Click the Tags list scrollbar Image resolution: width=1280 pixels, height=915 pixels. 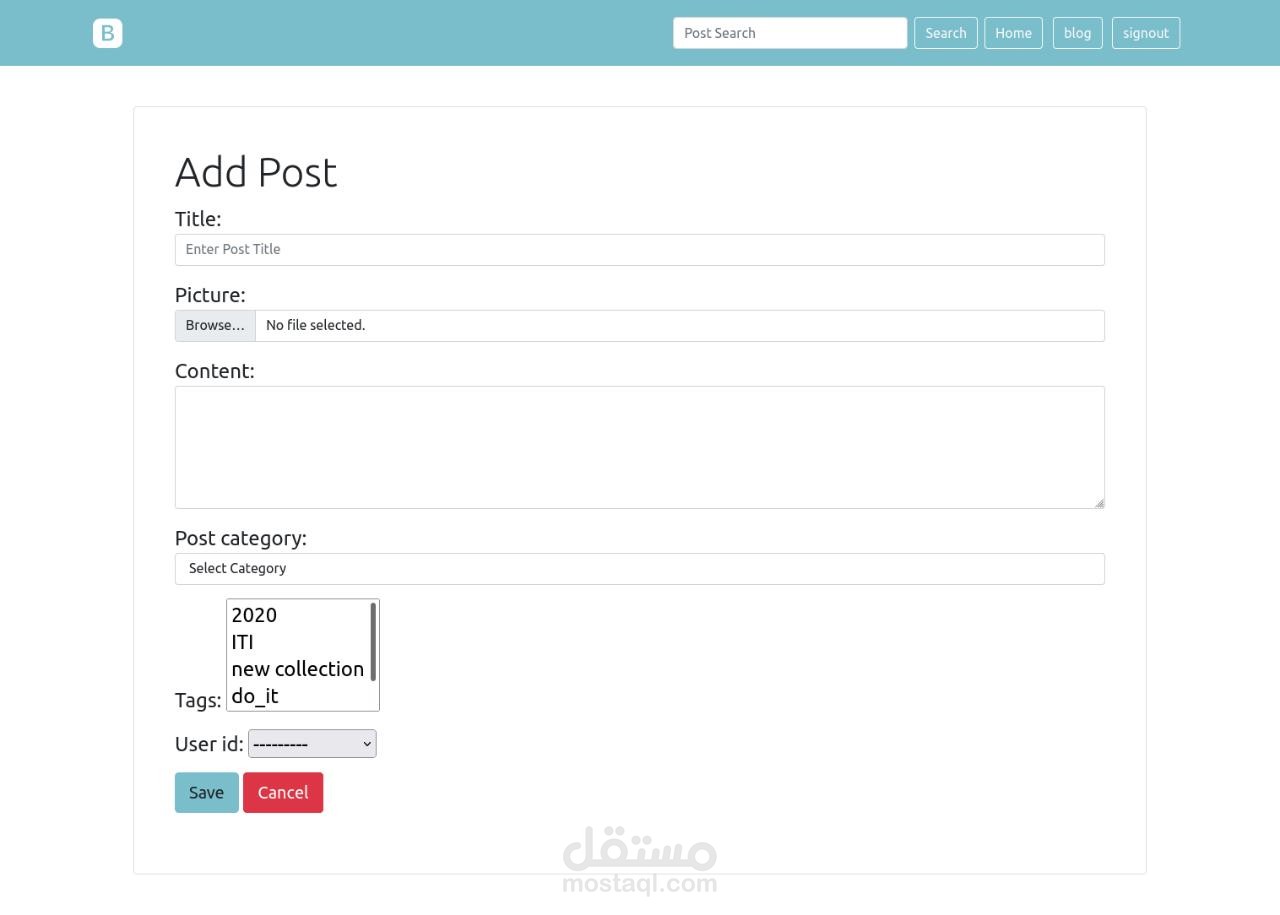(x=374, y=642)
